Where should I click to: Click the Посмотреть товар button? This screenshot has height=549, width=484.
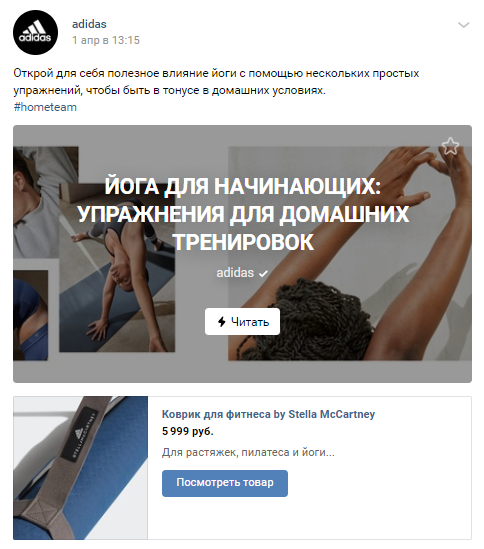point(225,483)
